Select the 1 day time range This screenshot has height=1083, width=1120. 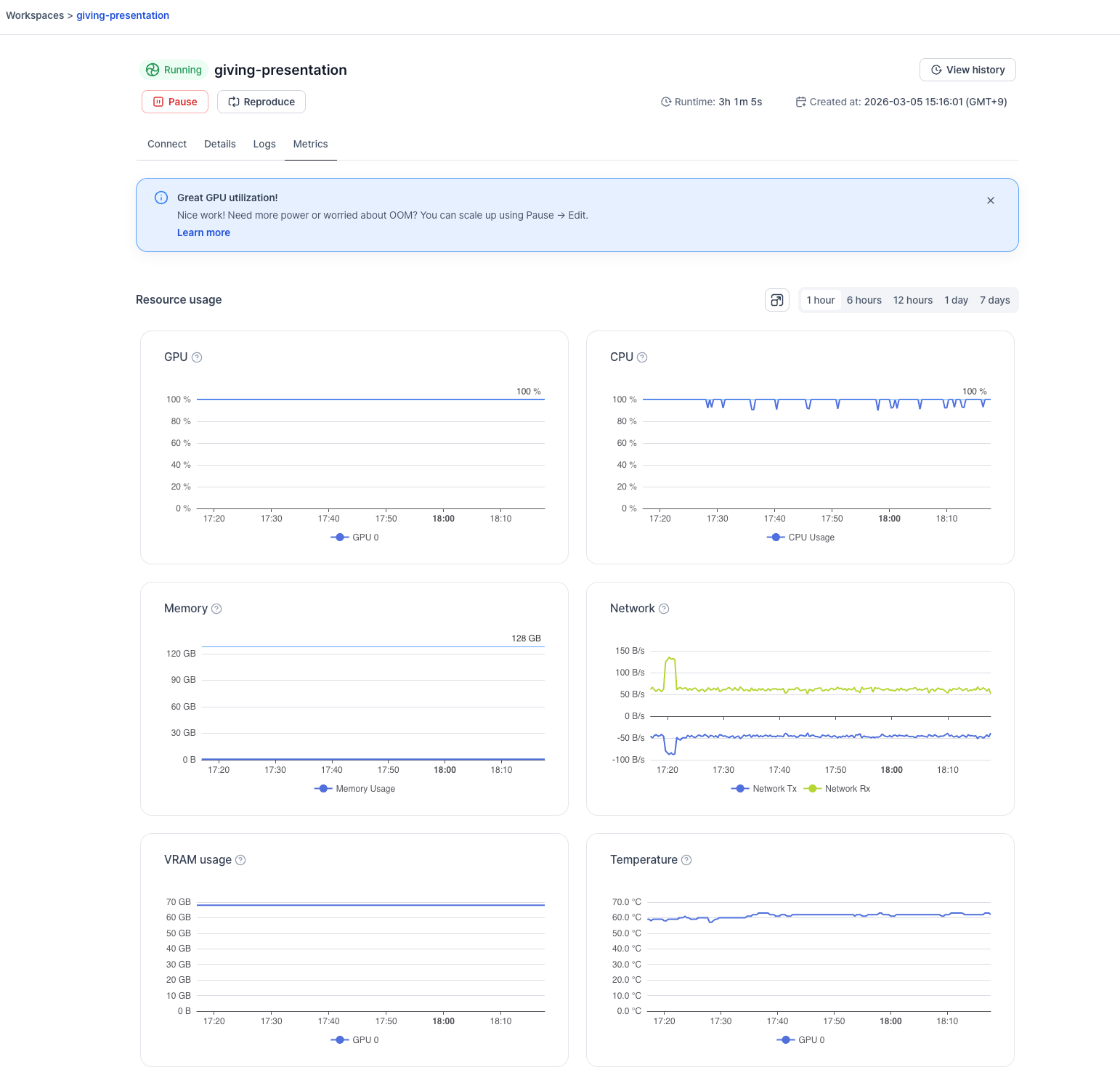[956, 299]
